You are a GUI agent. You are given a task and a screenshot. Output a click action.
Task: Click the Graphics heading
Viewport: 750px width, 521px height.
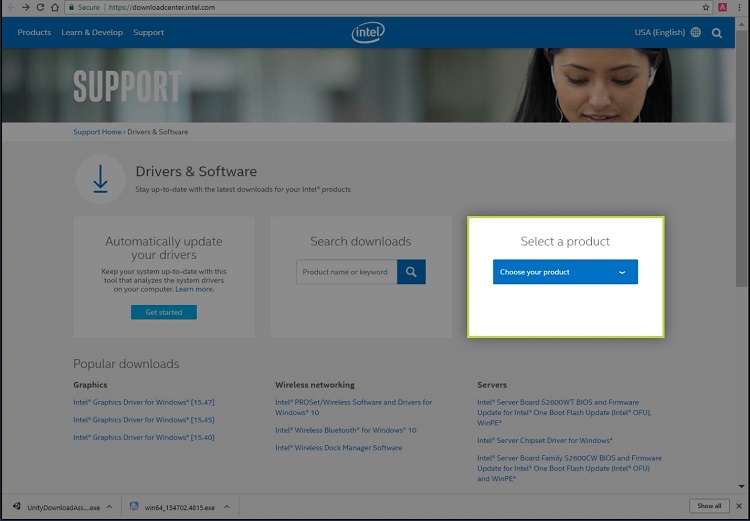click(90, 385)
